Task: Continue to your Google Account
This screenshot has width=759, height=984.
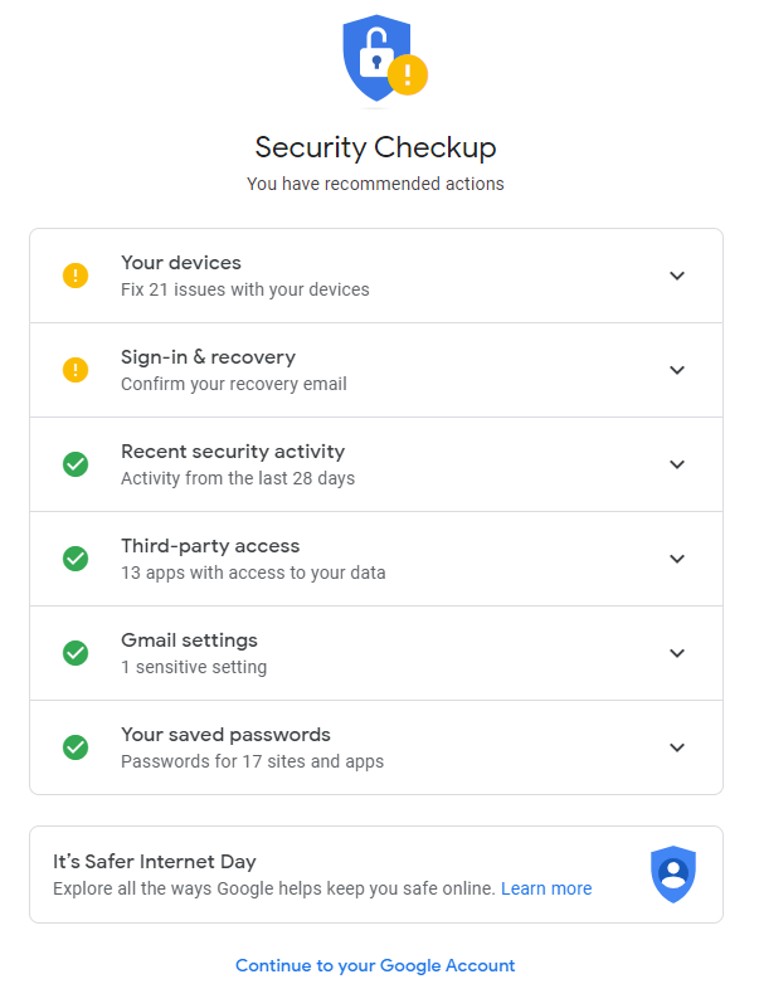Action: 376,964
